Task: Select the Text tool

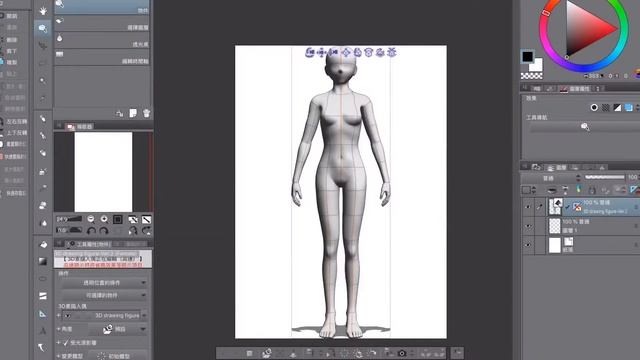Action: 43,331
